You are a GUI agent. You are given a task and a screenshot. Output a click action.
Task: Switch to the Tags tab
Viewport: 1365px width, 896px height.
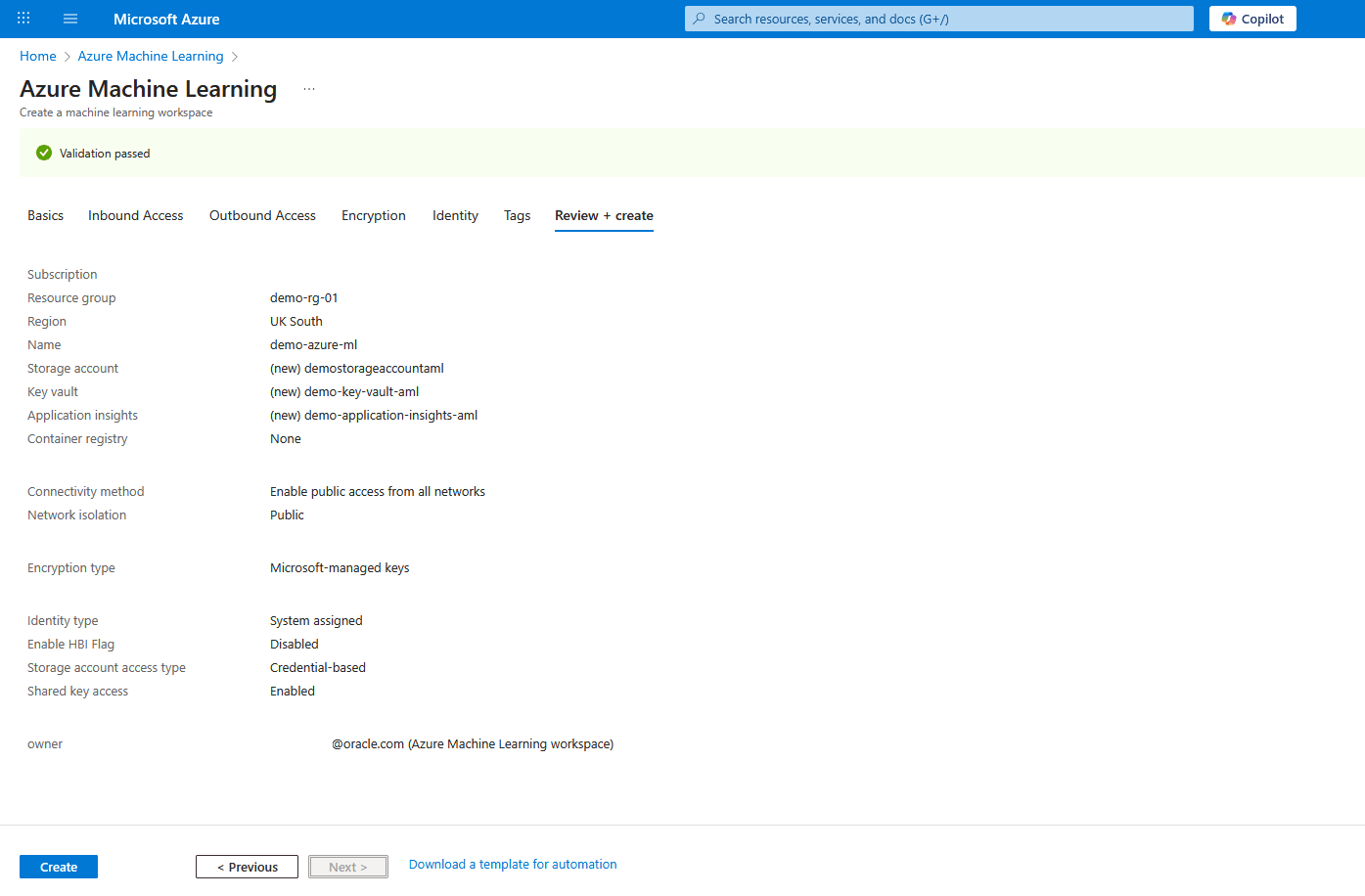(x=517, y=215)
